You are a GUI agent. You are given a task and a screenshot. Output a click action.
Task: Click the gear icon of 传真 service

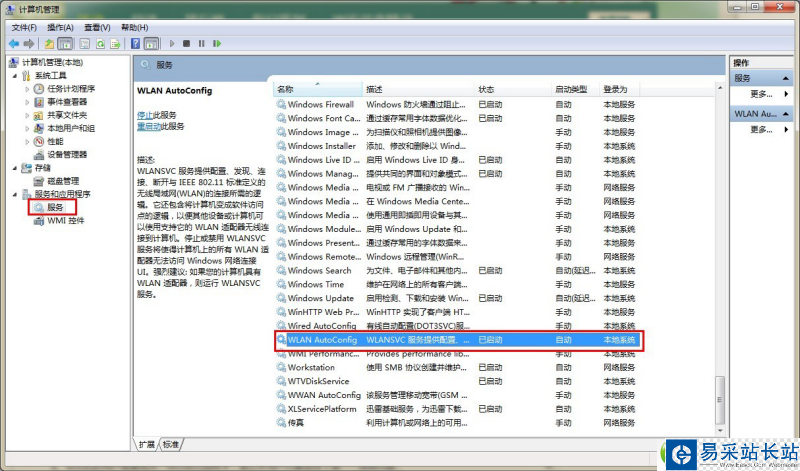tap(281, 423)
